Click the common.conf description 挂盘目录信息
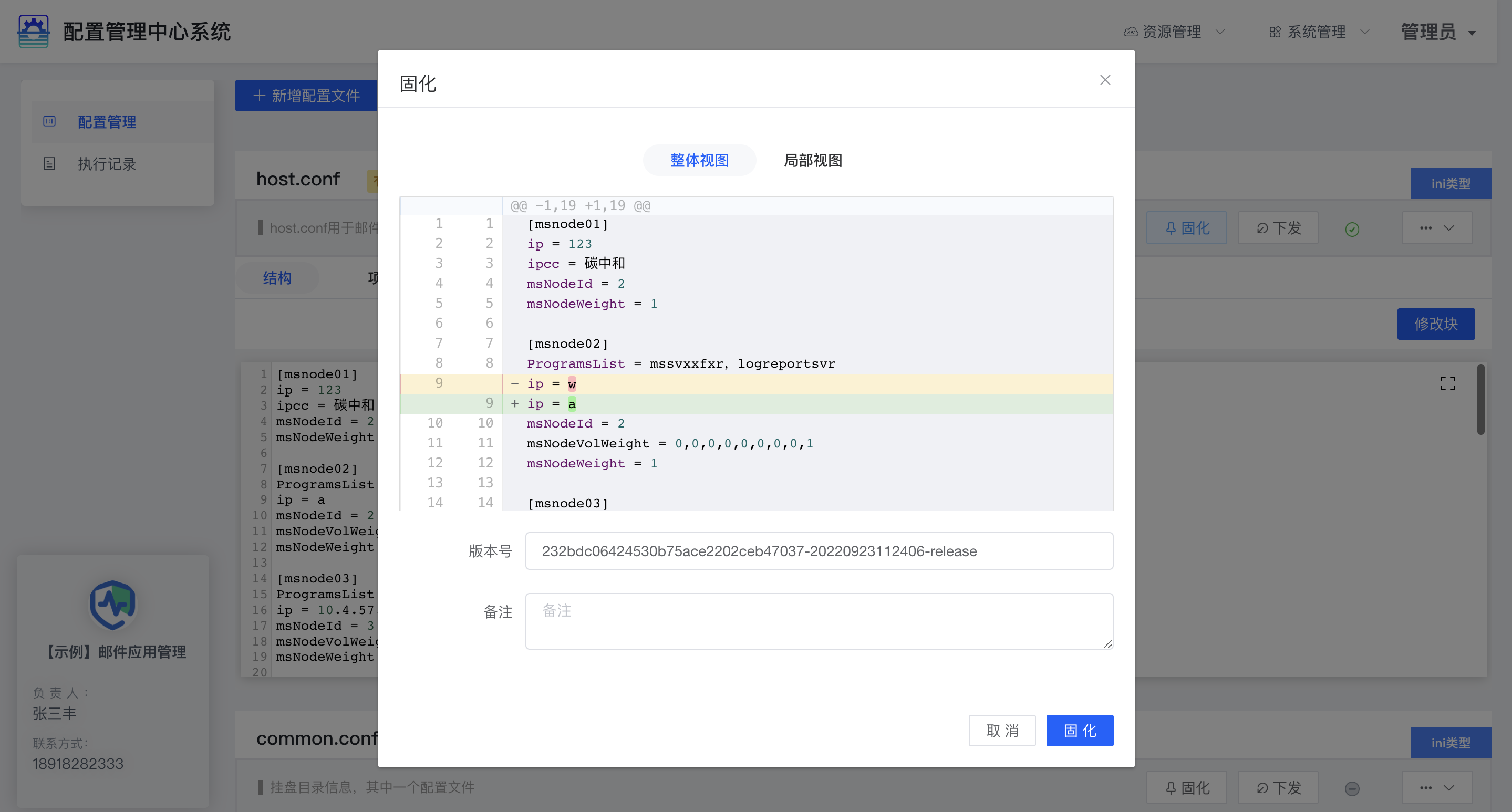Viewport: 1512px width, 812px height. point(372,787)
